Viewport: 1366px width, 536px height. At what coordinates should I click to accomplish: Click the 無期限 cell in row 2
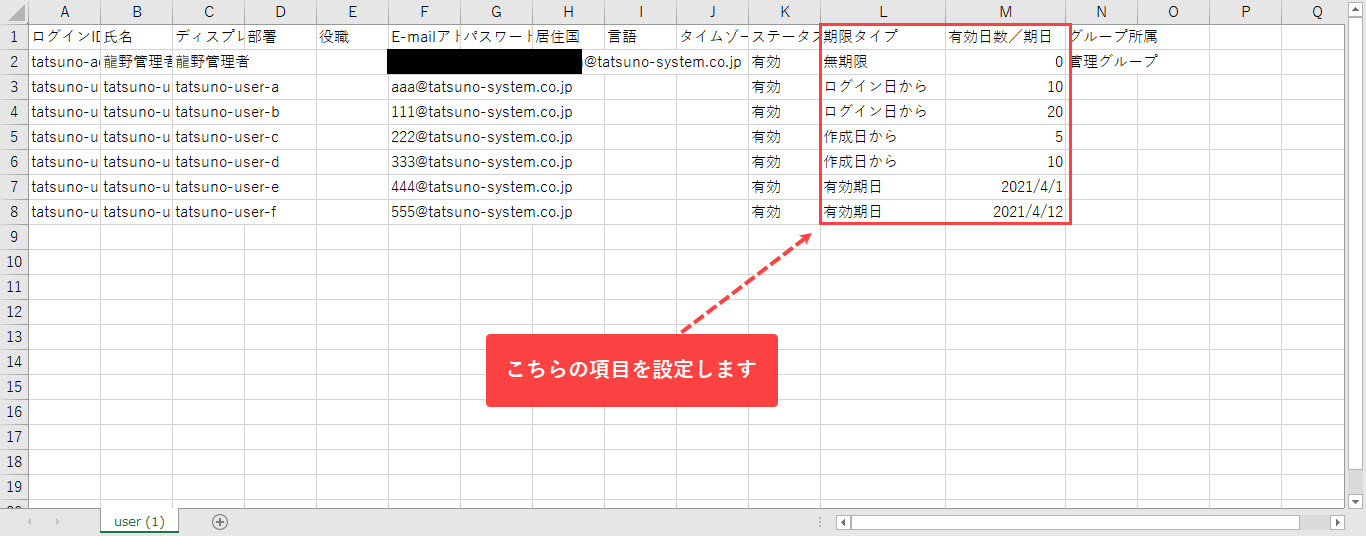click(x=882, y=62)
